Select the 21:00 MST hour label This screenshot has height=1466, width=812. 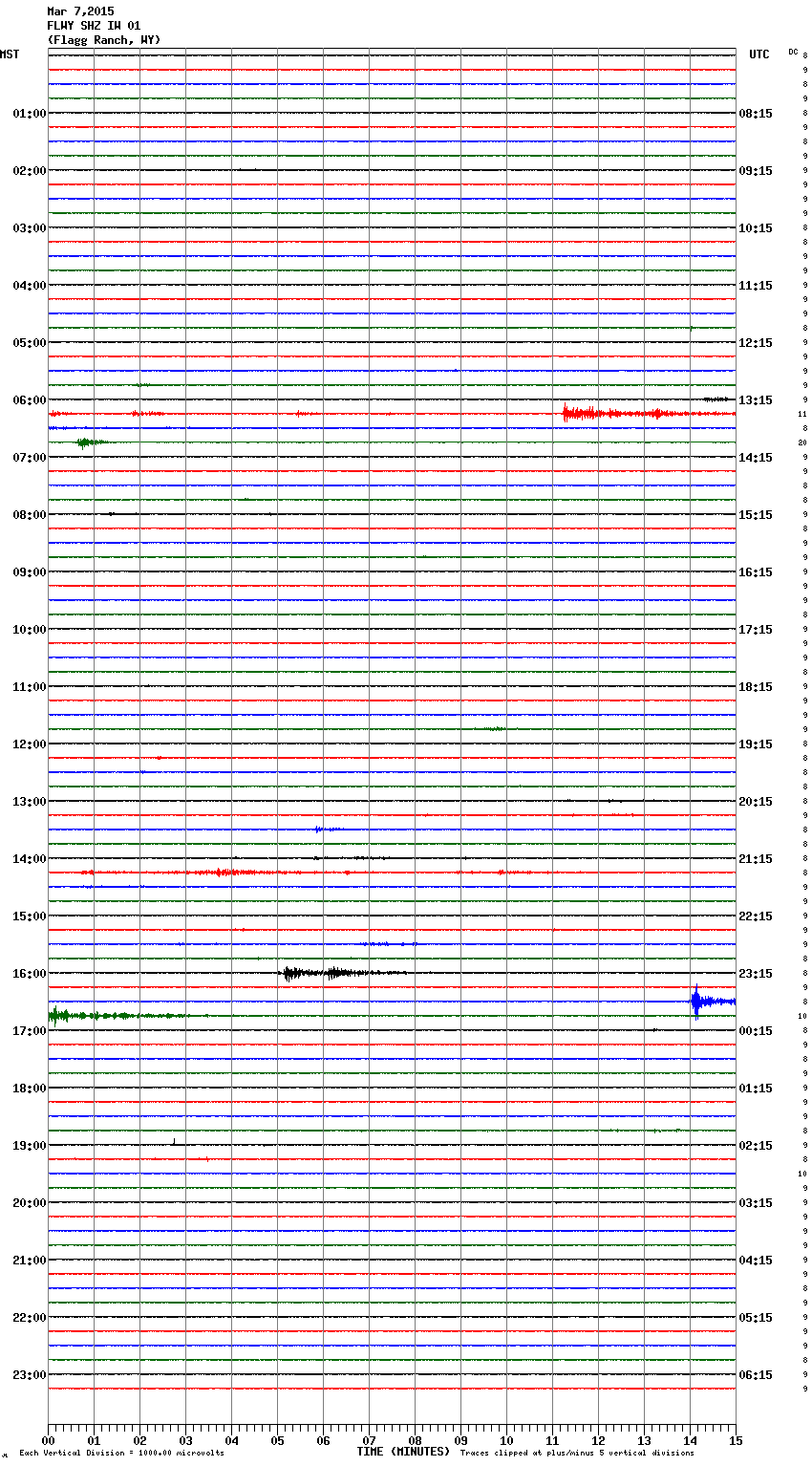[x=30, y=1261]
